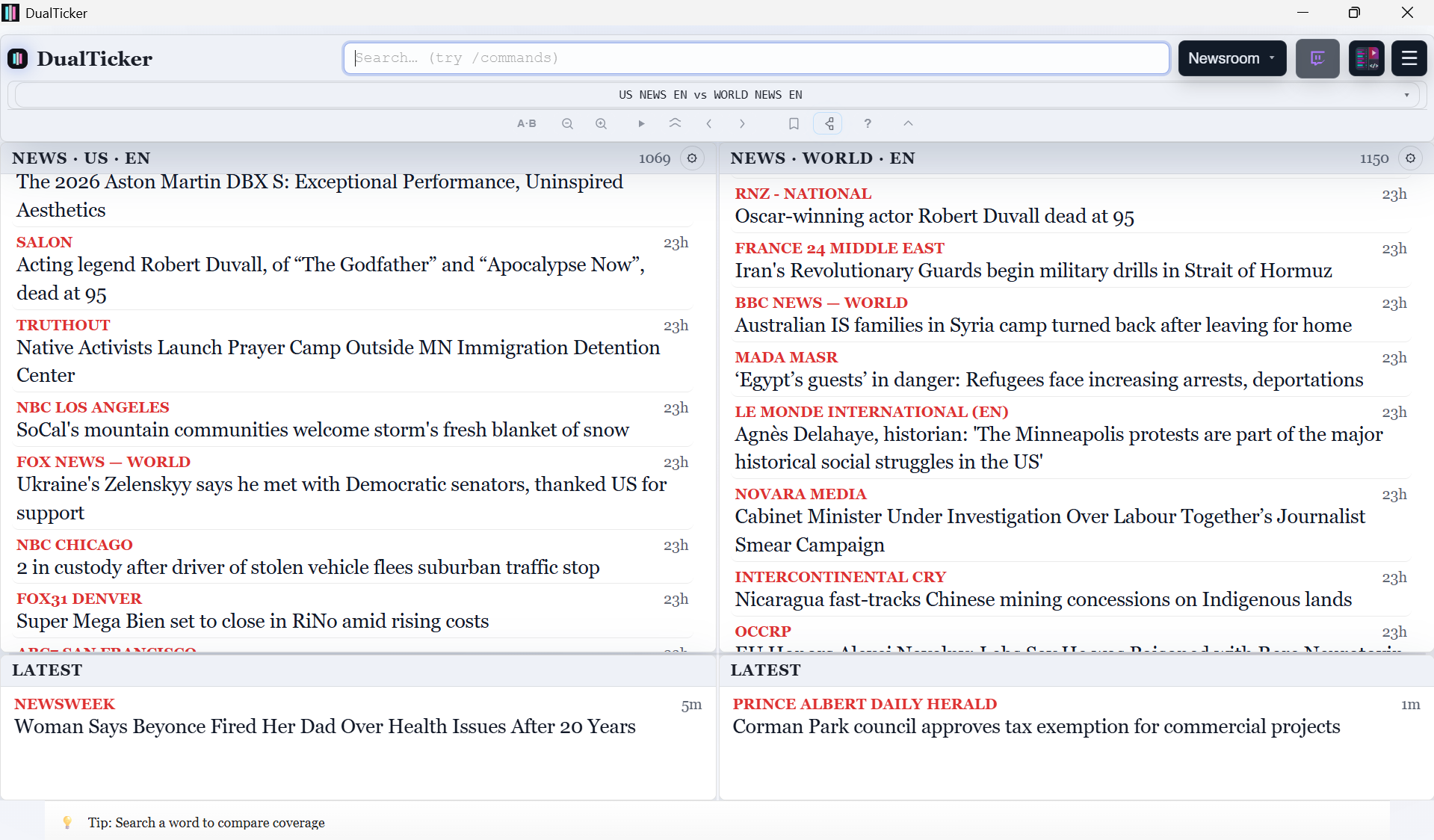
Task: Click inside the search input field
Action: click(755, 58)
